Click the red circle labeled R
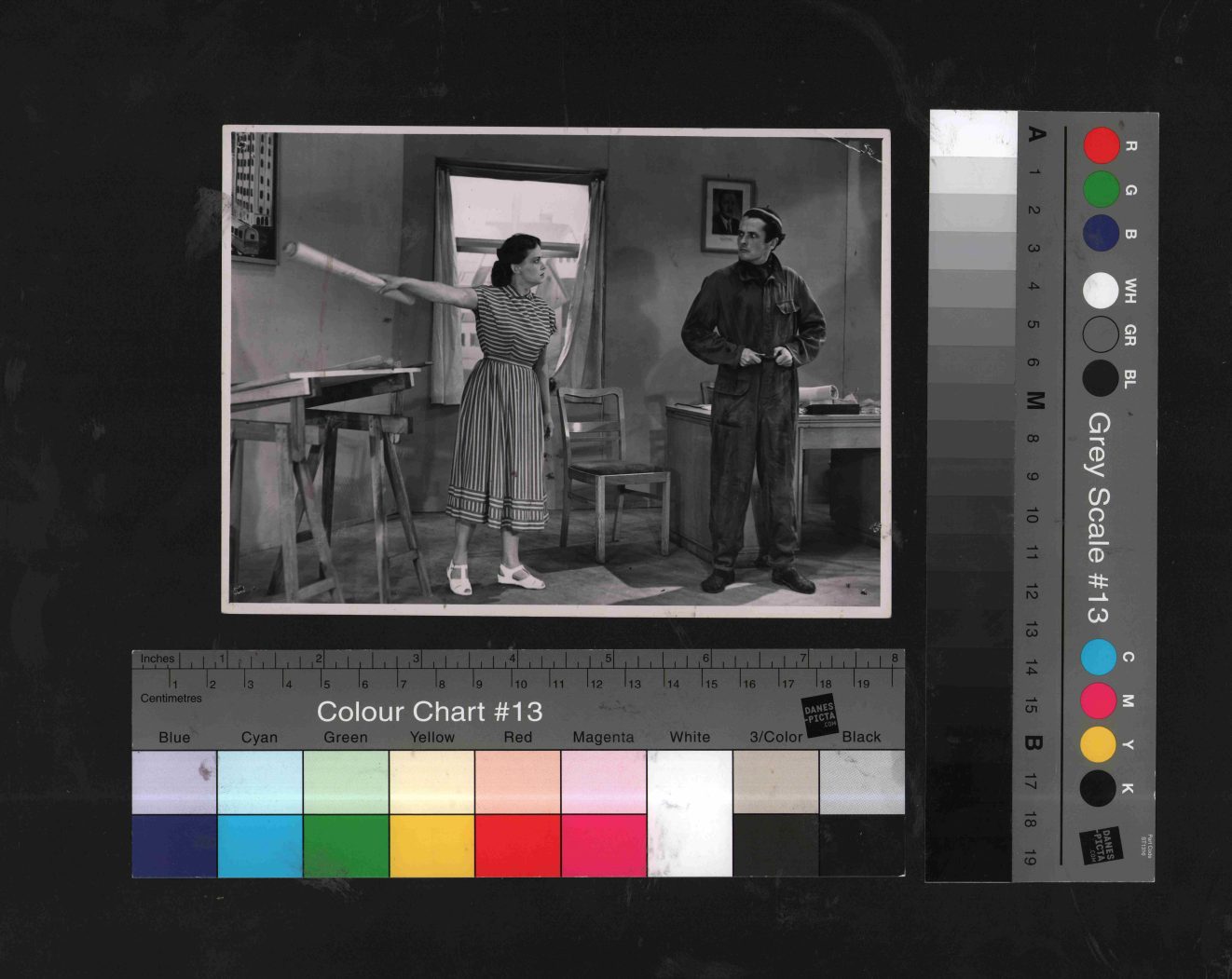 (1101, 146)
